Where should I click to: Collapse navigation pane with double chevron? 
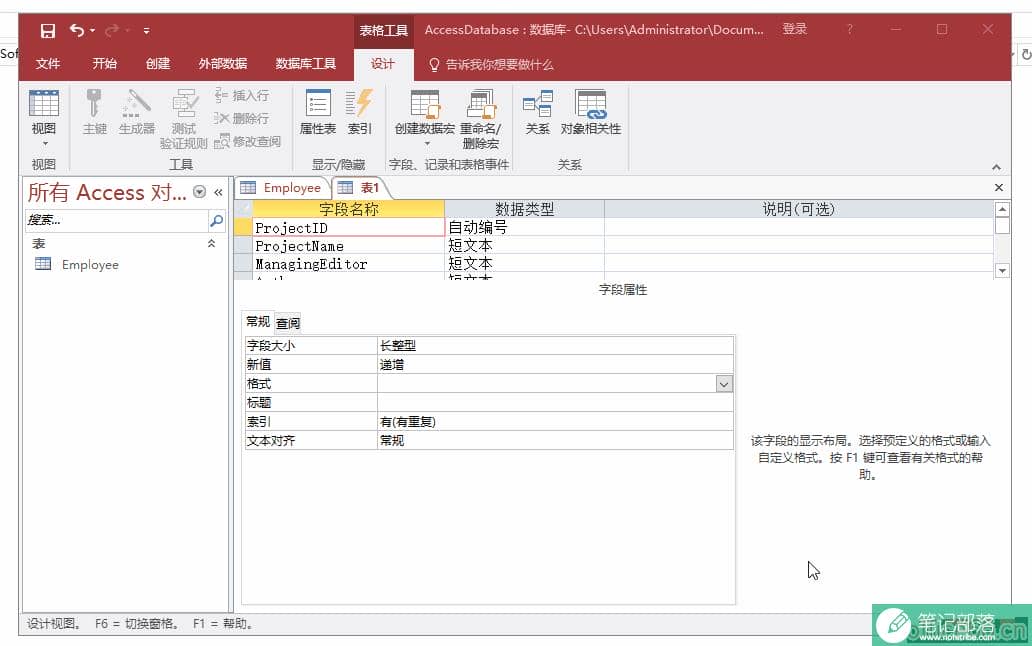(x=219, y=192)
